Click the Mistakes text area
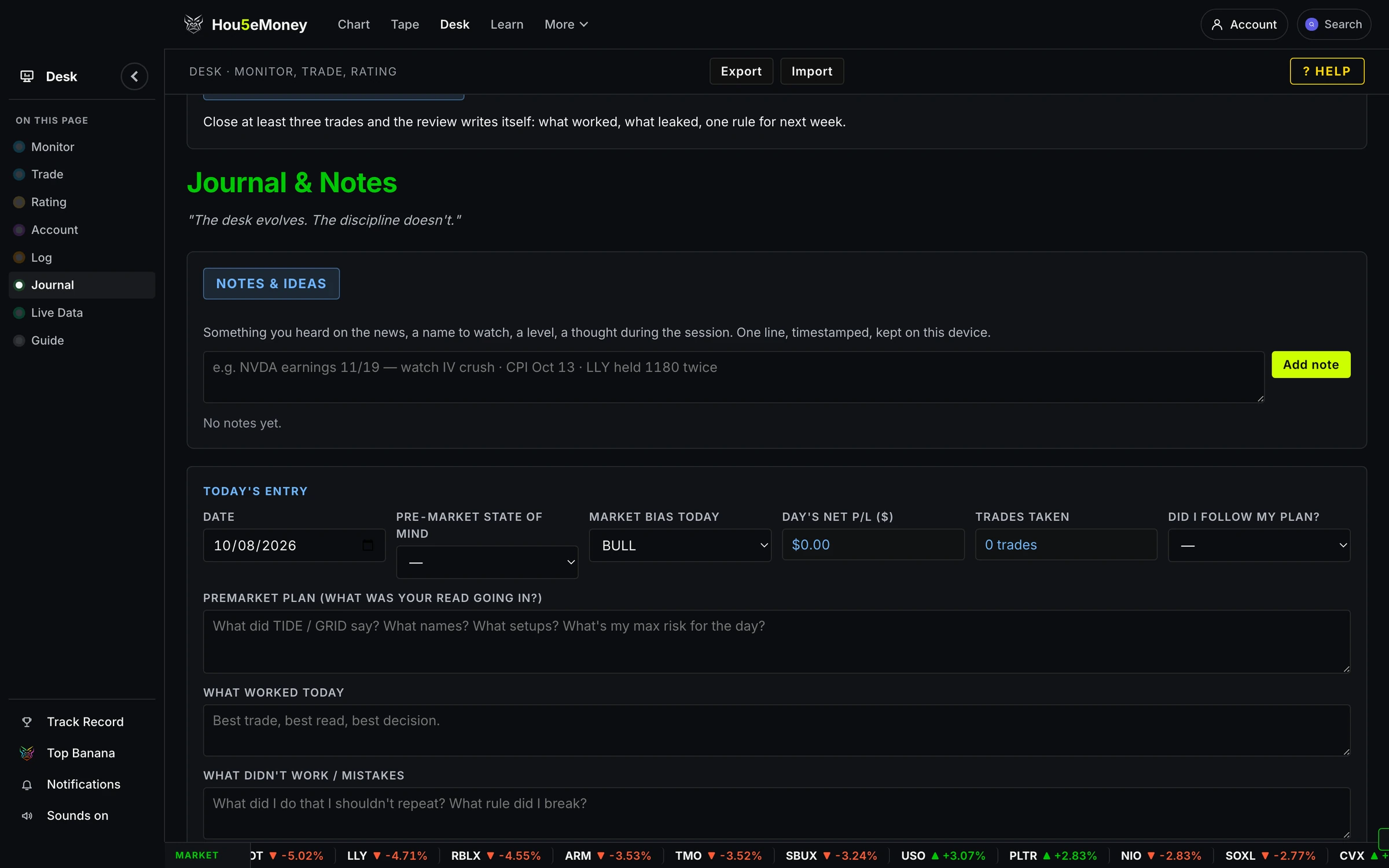The width and height of the screenshot is (1389, 868). tap(777, 813)
